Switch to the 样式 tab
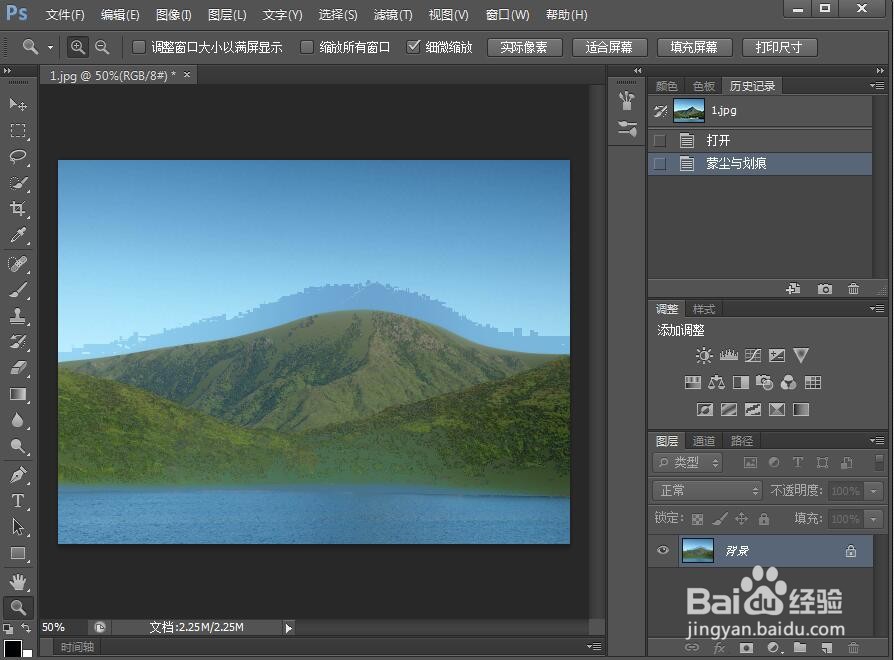Viewport: 894px width, 660px height. click(704, 309)
